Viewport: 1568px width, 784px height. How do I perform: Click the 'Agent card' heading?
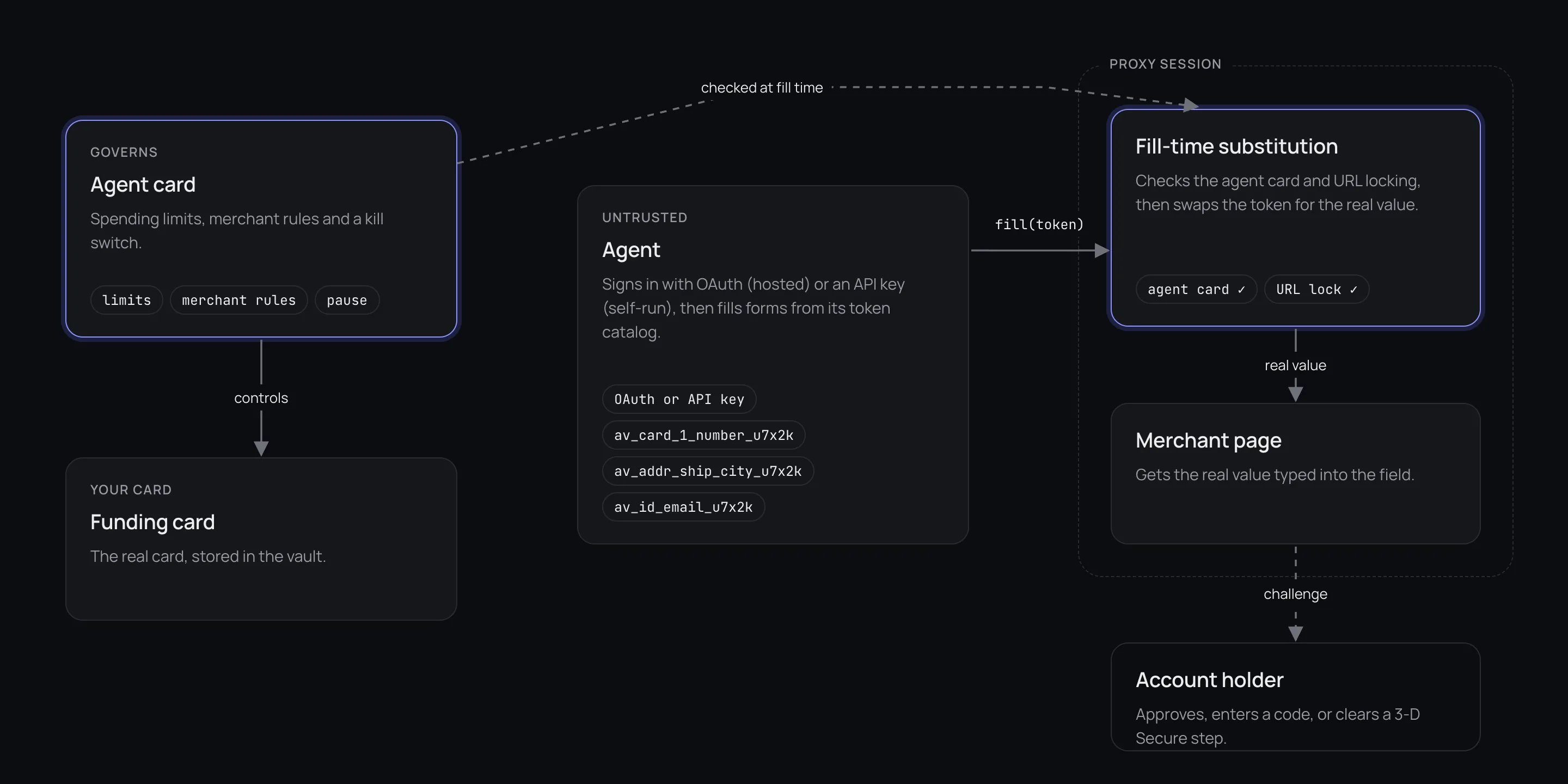(143, 185)
